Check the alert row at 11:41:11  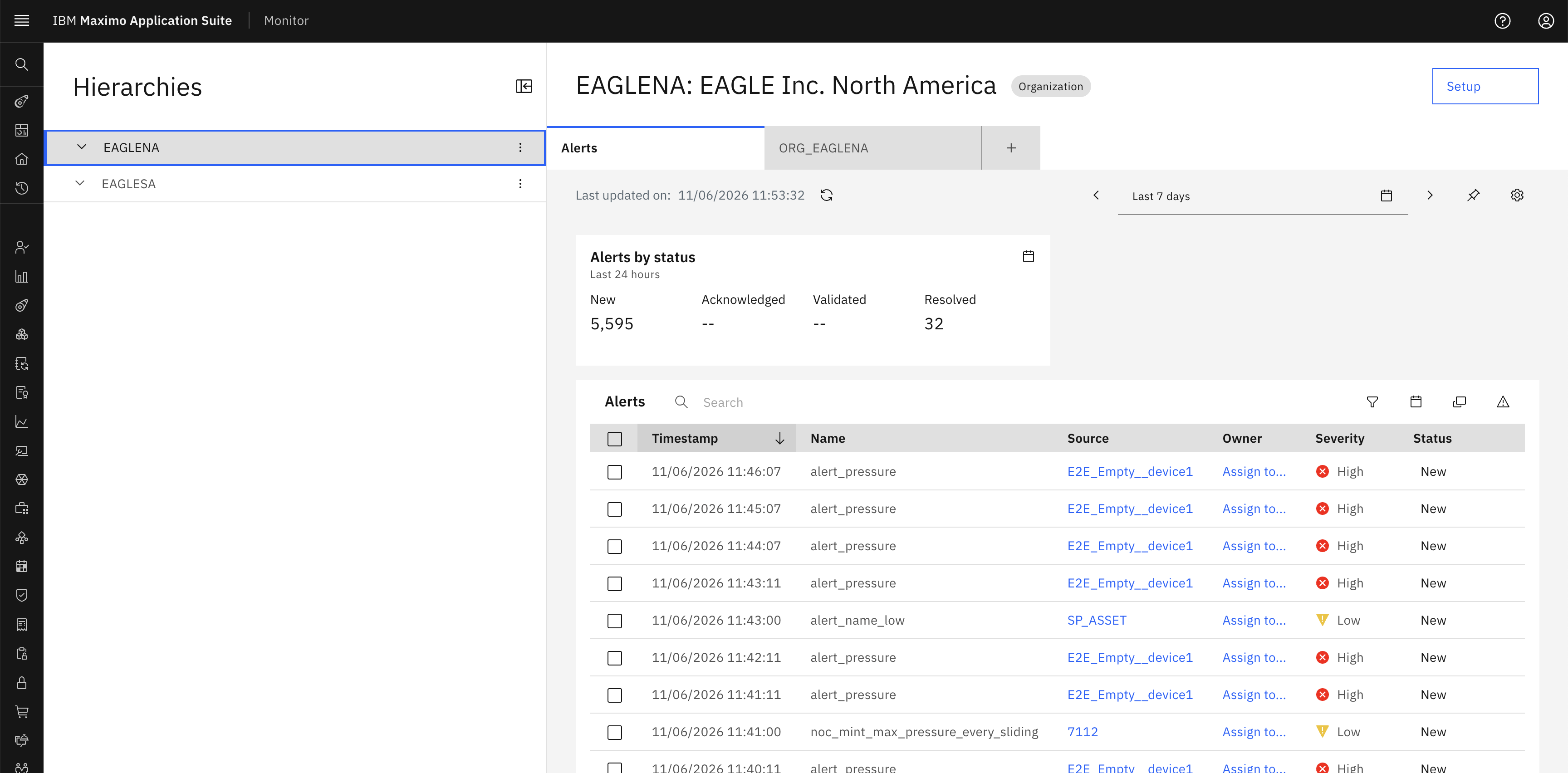[x=615, y=695]
